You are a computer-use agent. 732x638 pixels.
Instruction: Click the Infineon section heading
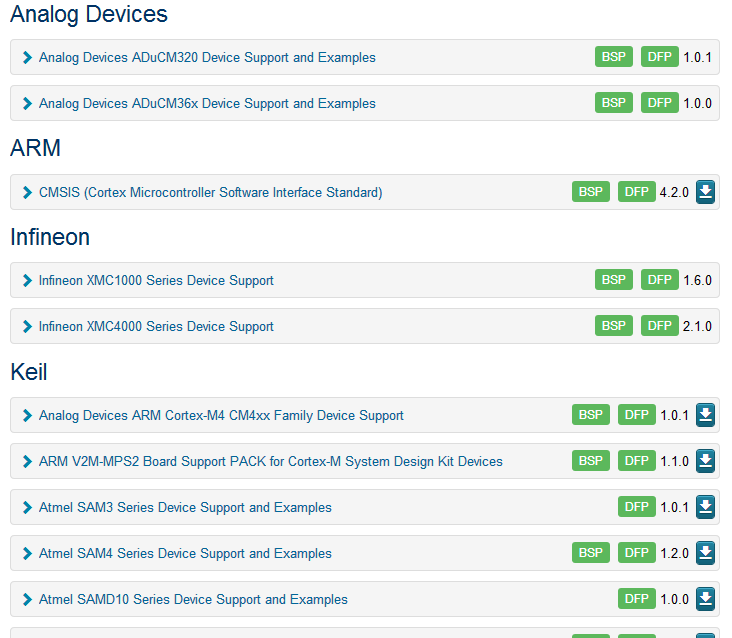[x=50, y=237]
